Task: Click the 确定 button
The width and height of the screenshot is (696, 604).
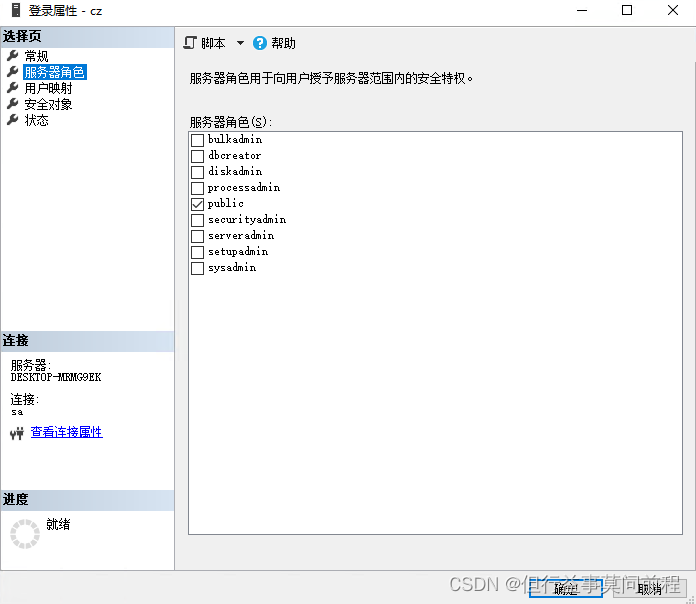Action: tap(566, 588)
